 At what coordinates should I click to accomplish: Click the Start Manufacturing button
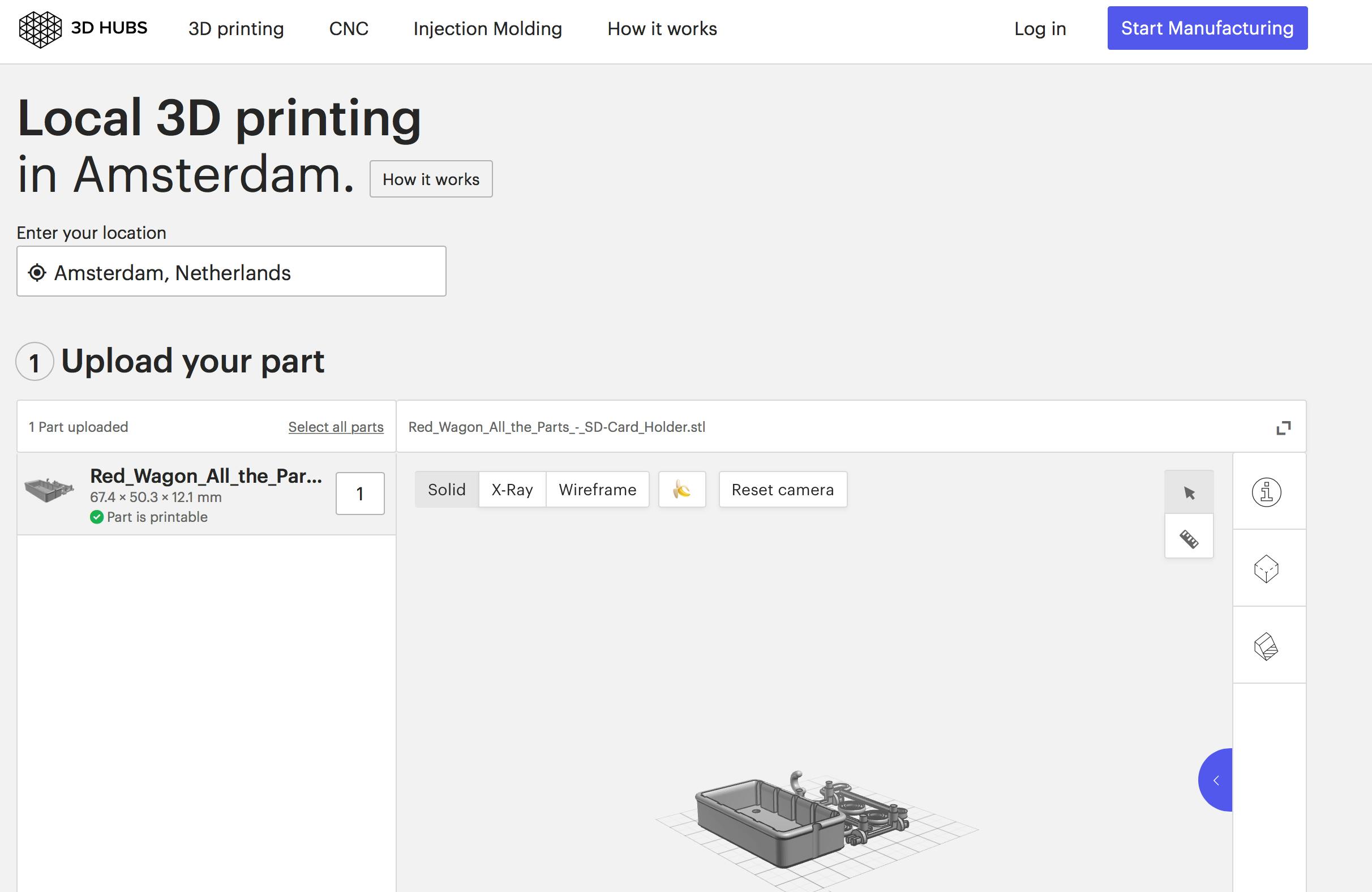tap(1207, 28)
